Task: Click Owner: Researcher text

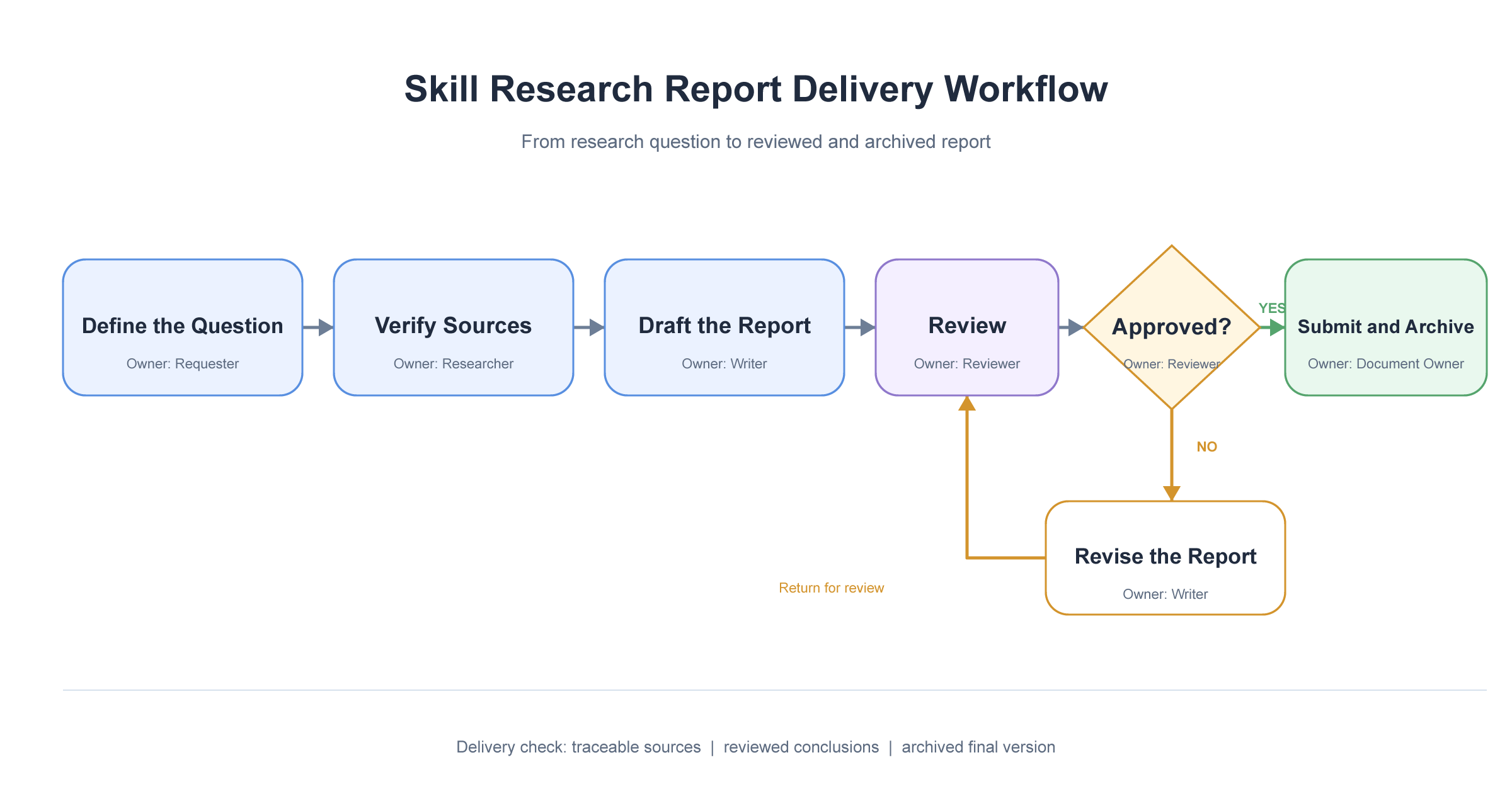Action: point(454,364)
